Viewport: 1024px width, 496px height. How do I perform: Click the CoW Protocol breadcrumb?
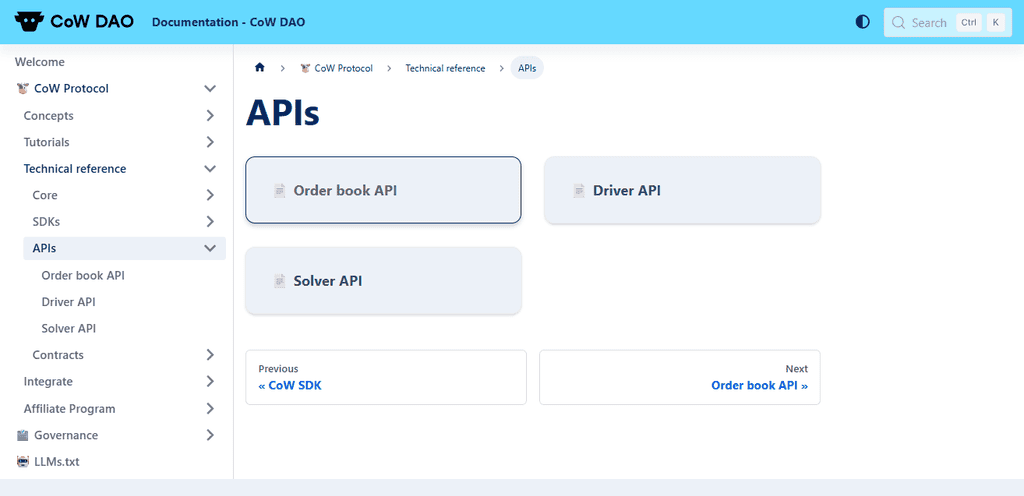[x=336, y=68]
